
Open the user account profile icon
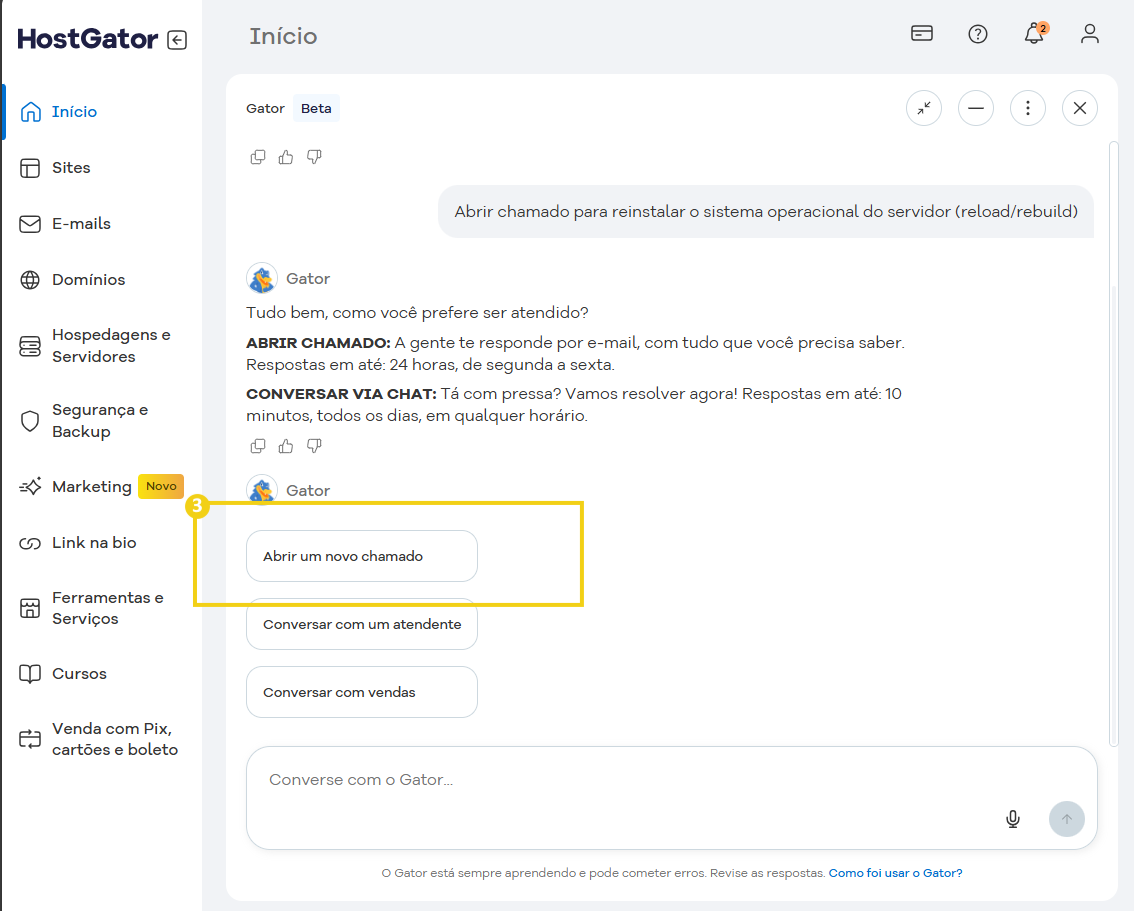click(x=1090, y=34)
